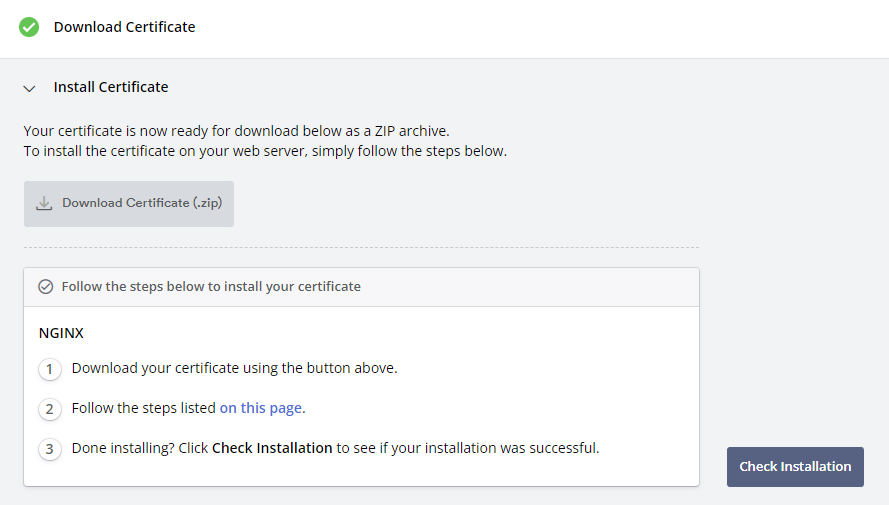The height and width of the screenshot is (505, 889).
Task: Click the 'Done installing?' text in step 3
Action: pyautogui.click(x=123, y=448)
